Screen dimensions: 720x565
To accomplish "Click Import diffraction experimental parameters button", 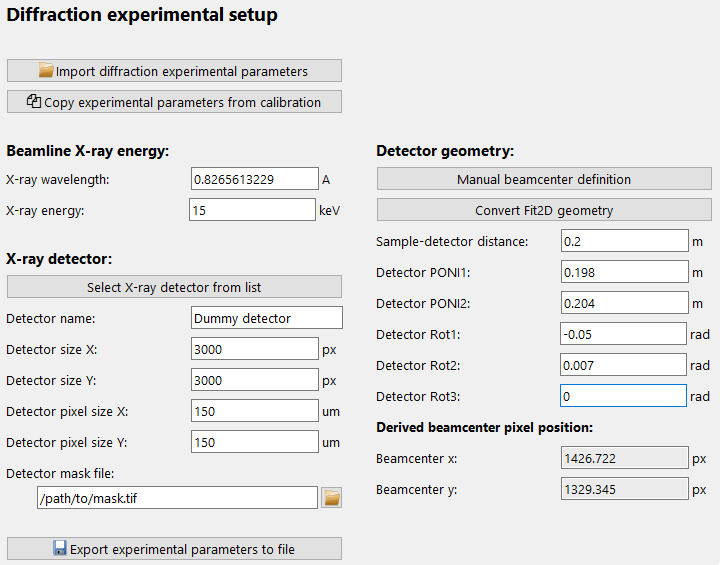I will 174,71.
